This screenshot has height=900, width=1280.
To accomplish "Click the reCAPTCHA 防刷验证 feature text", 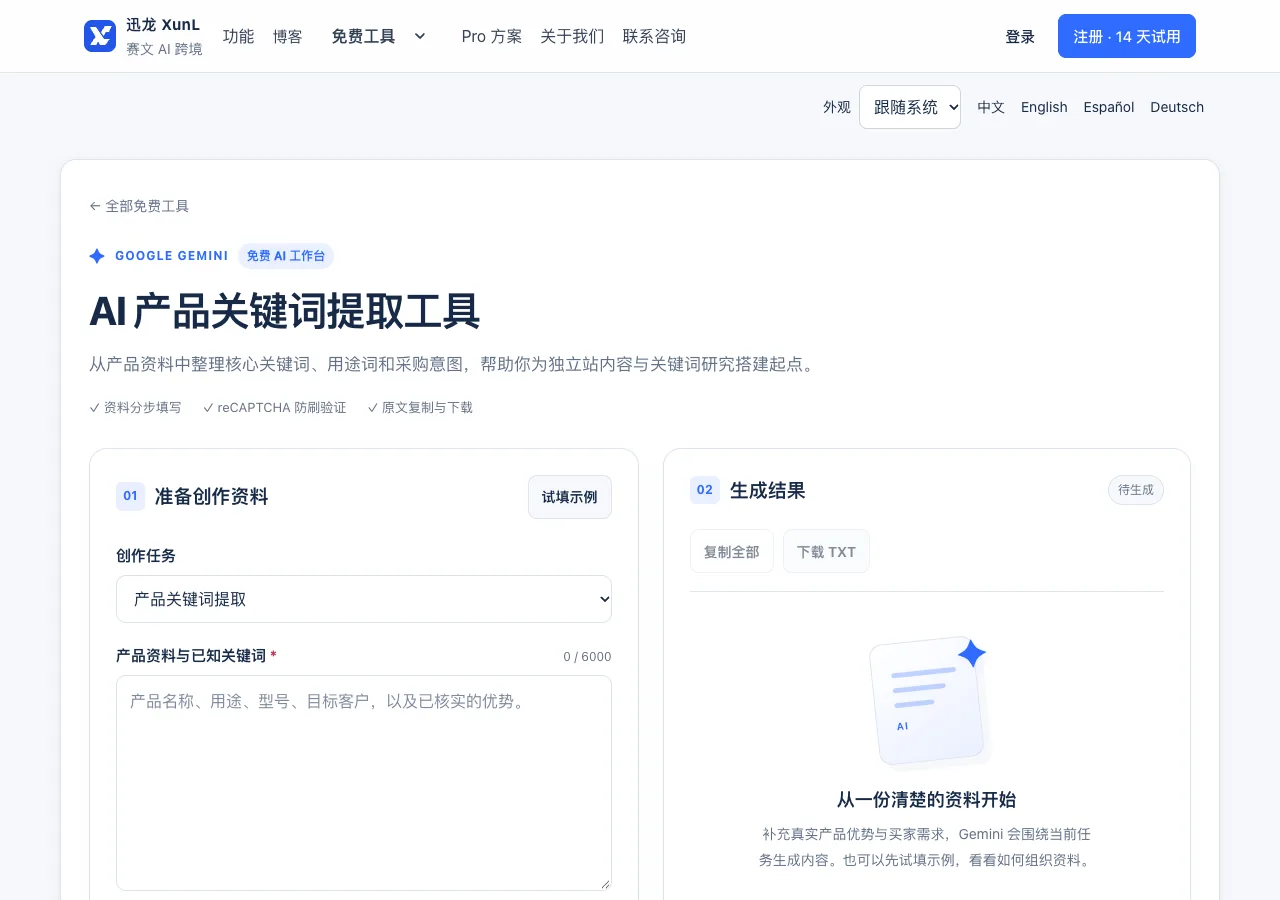I will (275, 408).
